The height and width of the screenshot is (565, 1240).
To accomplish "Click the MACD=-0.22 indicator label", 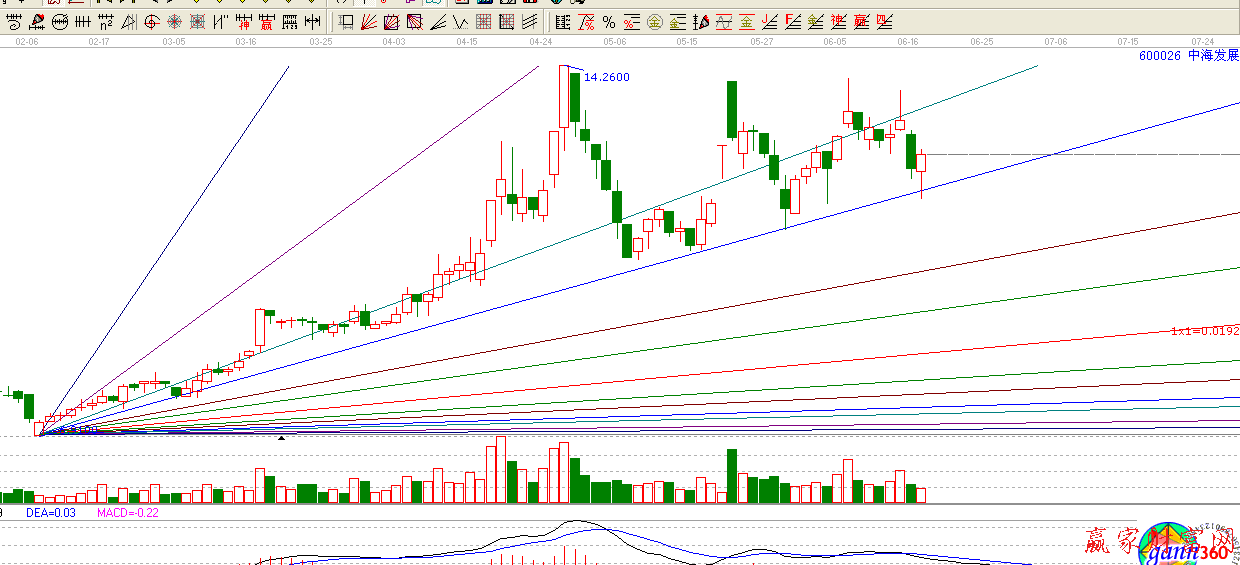I will 128,513.
